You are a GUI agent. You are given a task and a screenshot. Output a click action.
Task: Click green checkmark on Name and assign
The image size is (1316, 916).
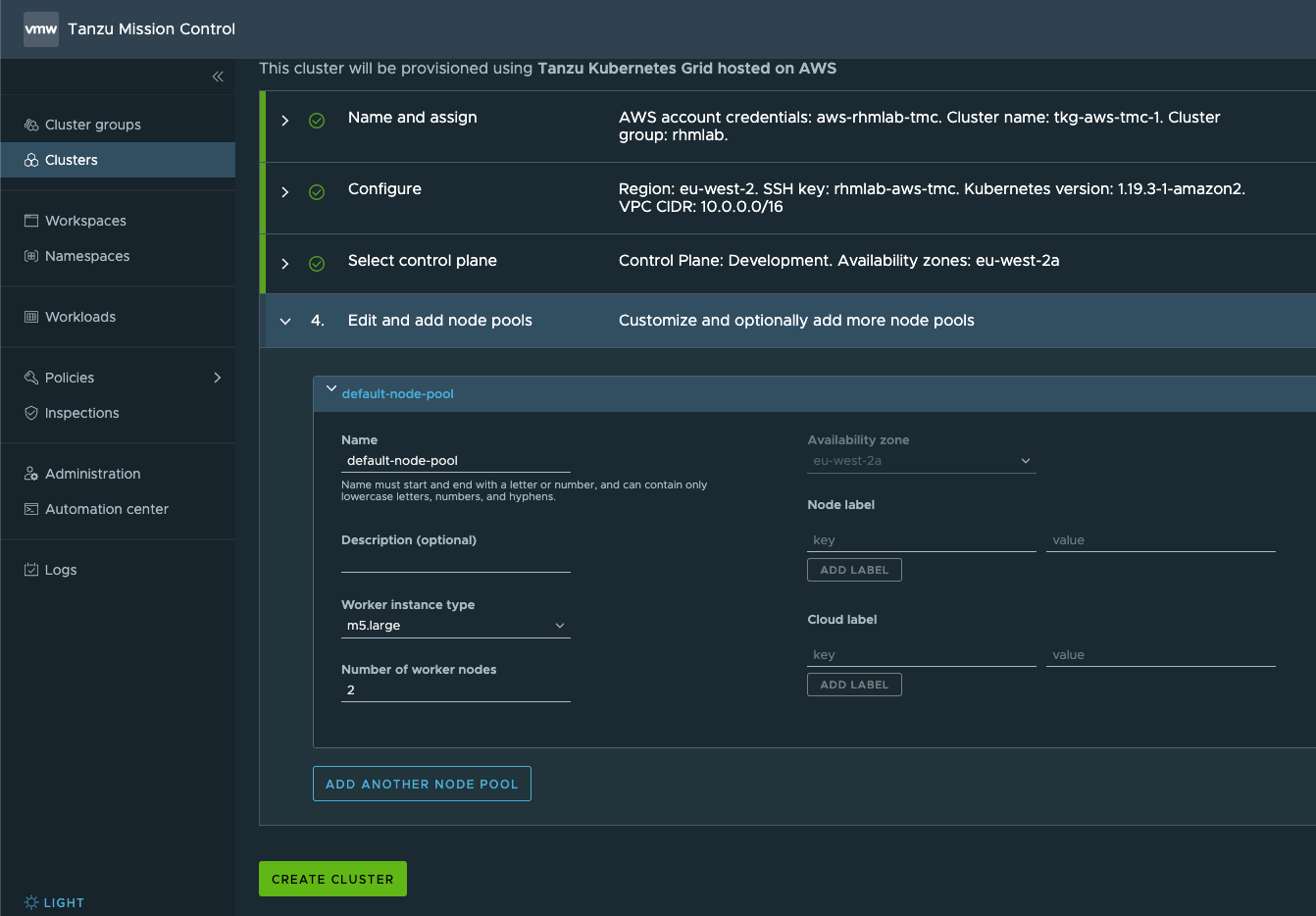click(x=317, y=121)
